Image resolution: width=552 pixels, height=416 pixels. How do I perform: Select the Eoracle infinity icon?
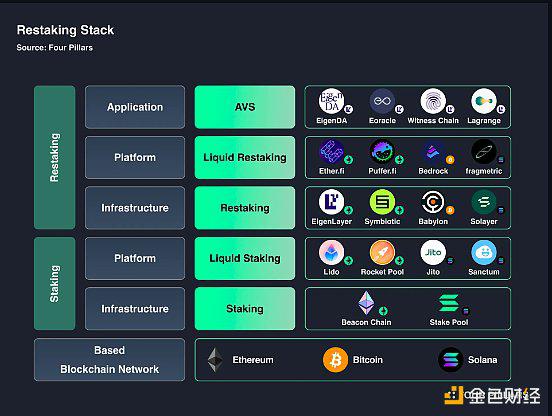tap(382, 101)
